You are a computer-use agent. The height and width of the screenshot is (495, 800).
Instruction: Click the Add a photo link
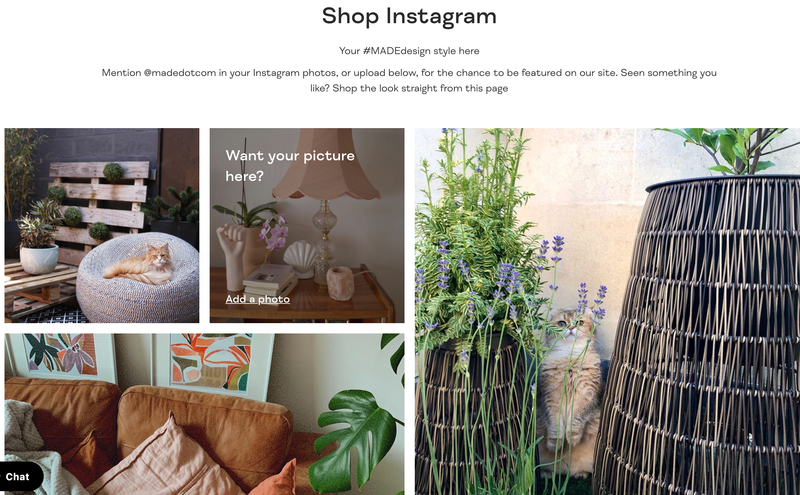257,299
